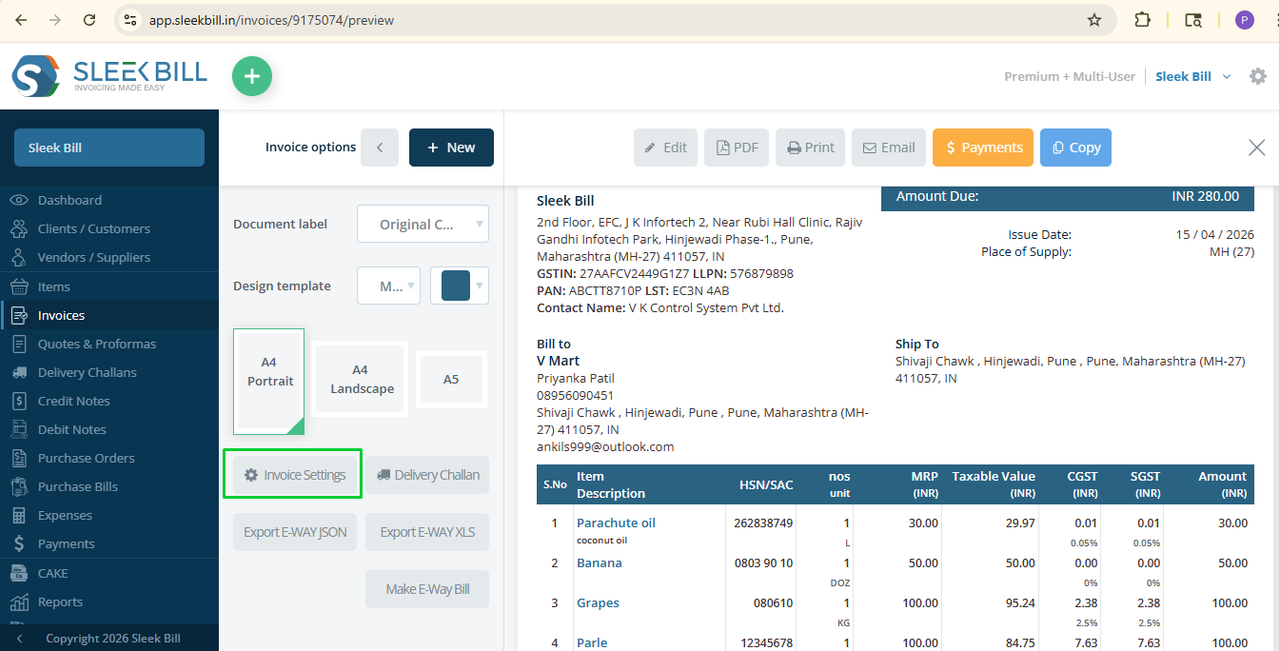The height and width of the screenshot is (651, 1279).
Task: Click the Credit Notes sidebar icon
Action: tap(18, 401)
